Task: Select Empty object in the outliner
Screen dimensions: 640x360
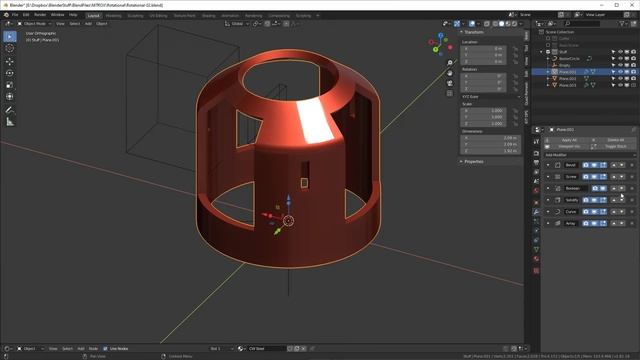Action: (x=564, y=65)
